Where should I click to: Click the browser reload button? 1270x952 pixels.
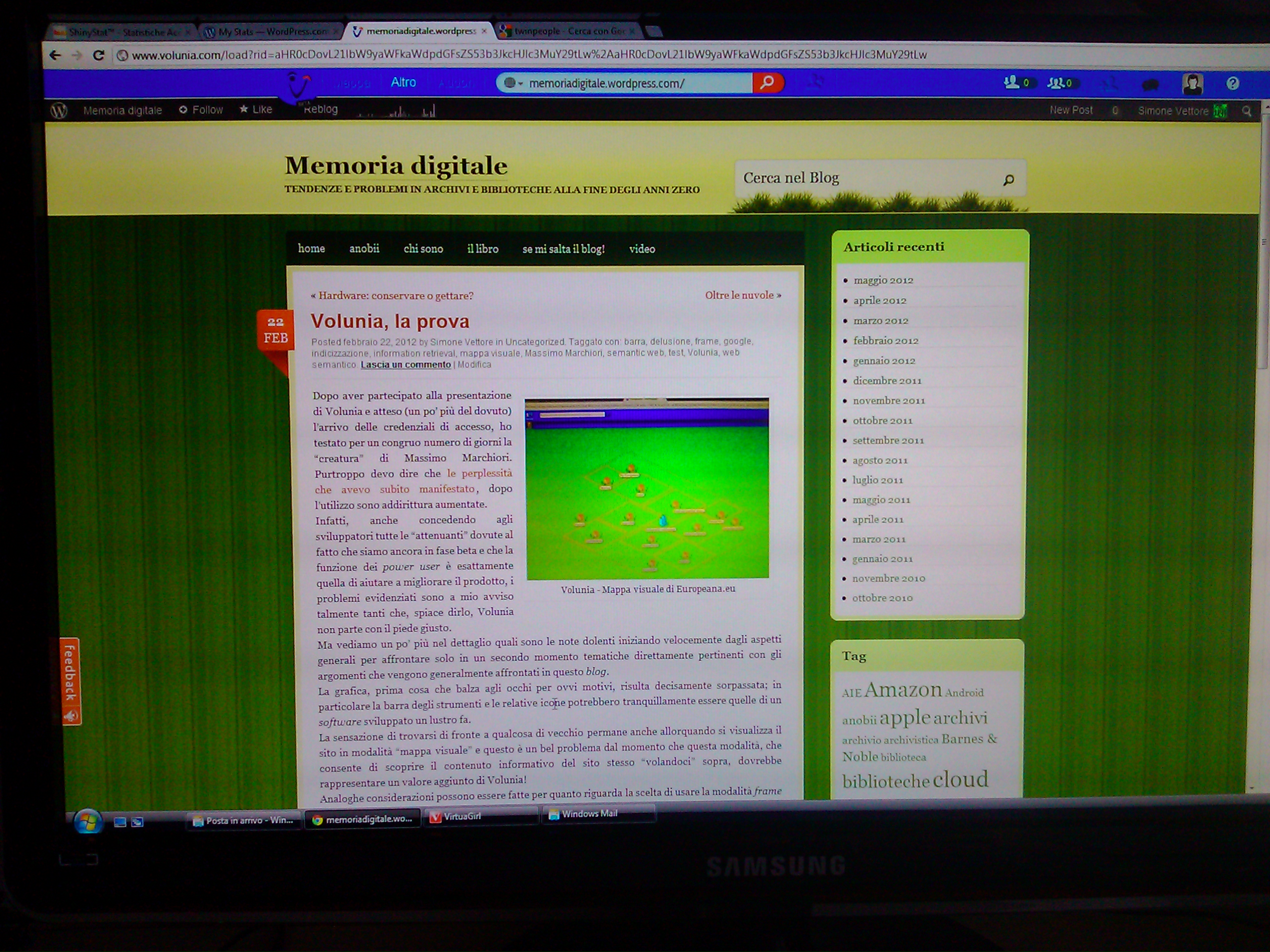coord(98,55)
